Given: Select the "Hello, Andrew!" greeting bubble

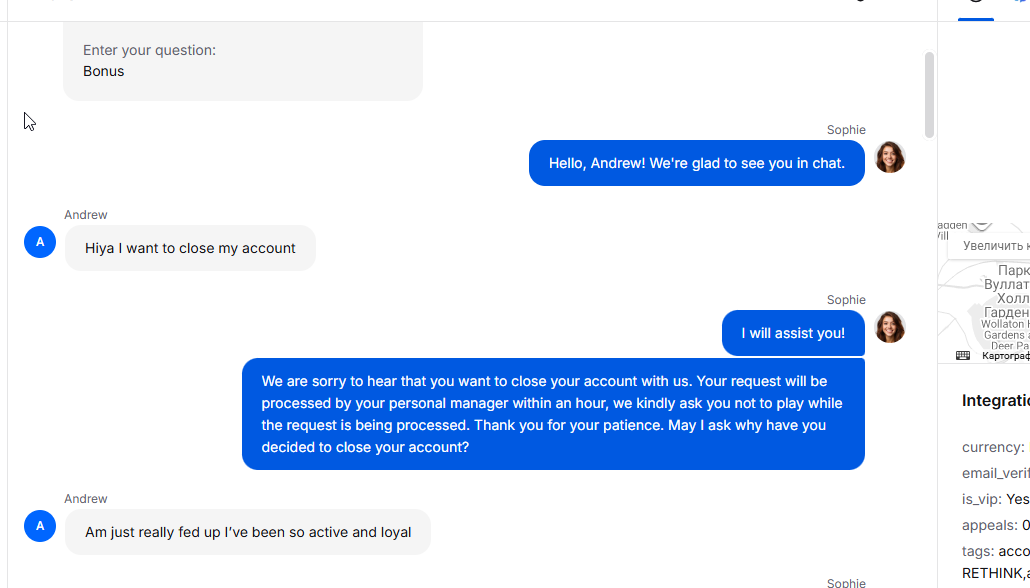Looking at the screenshot, I should pos(696,163).
